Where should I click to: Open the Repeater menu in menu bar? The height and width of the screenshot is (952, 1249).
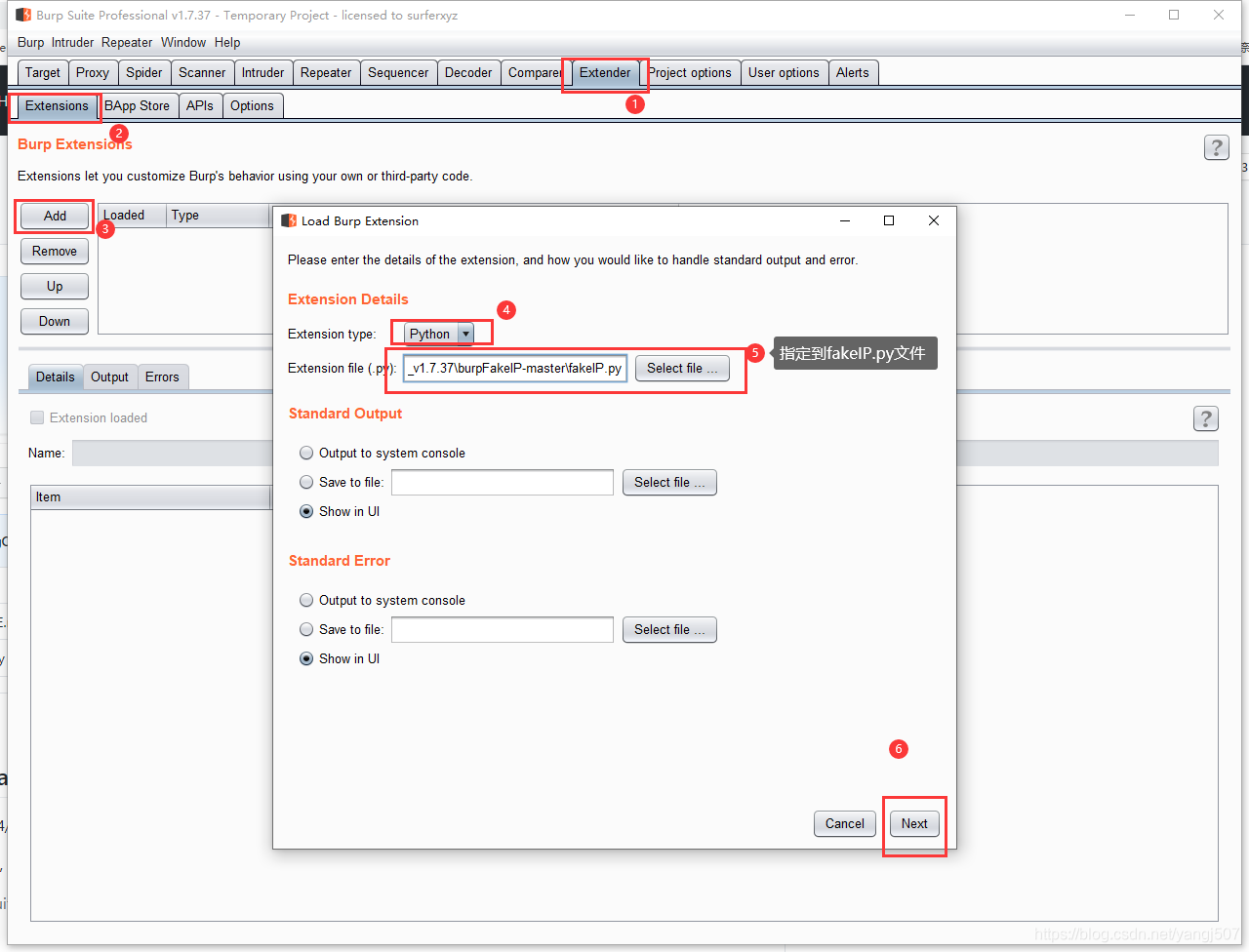[x=127, y=42]
